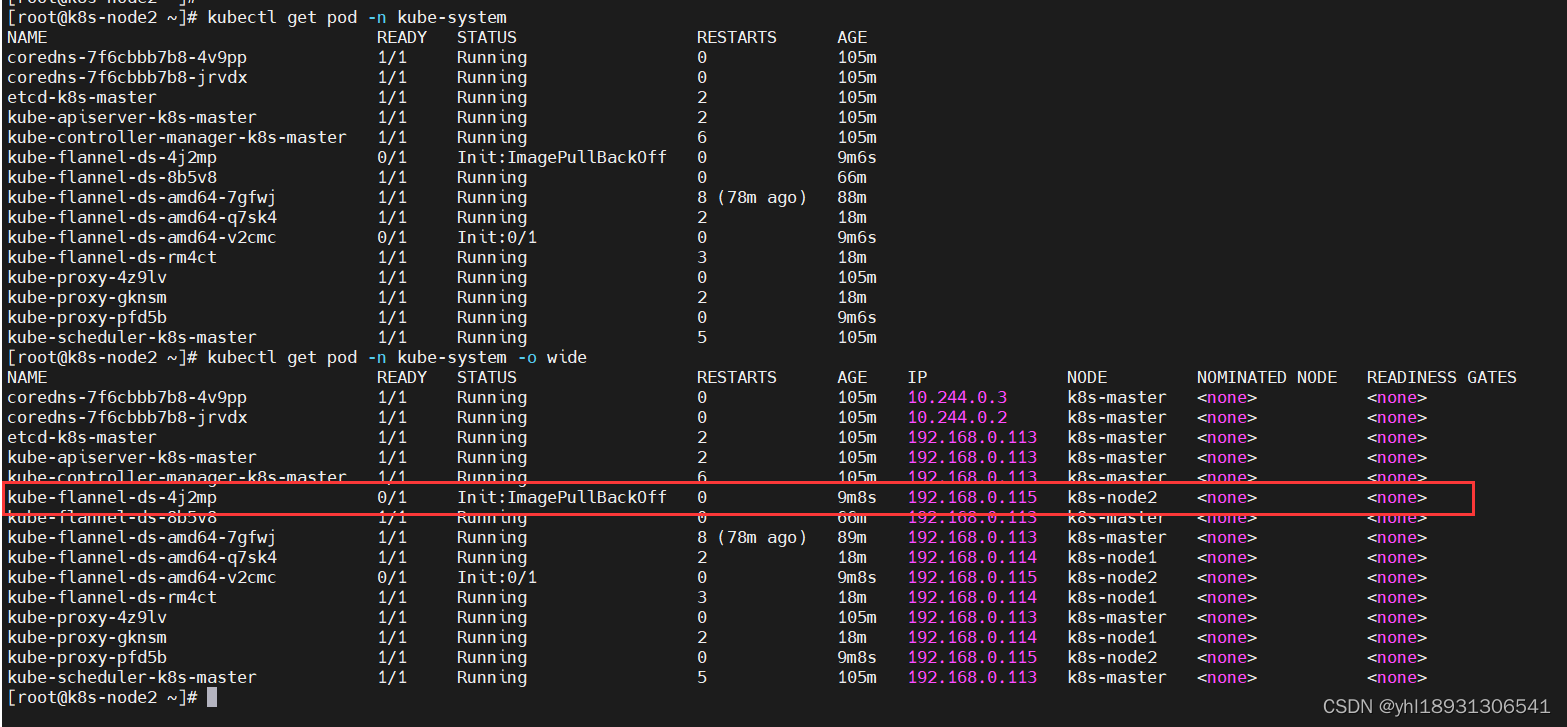Click the terminal cursor block at the last prompt
This screenshot has width=1567, height=727.
212,697
